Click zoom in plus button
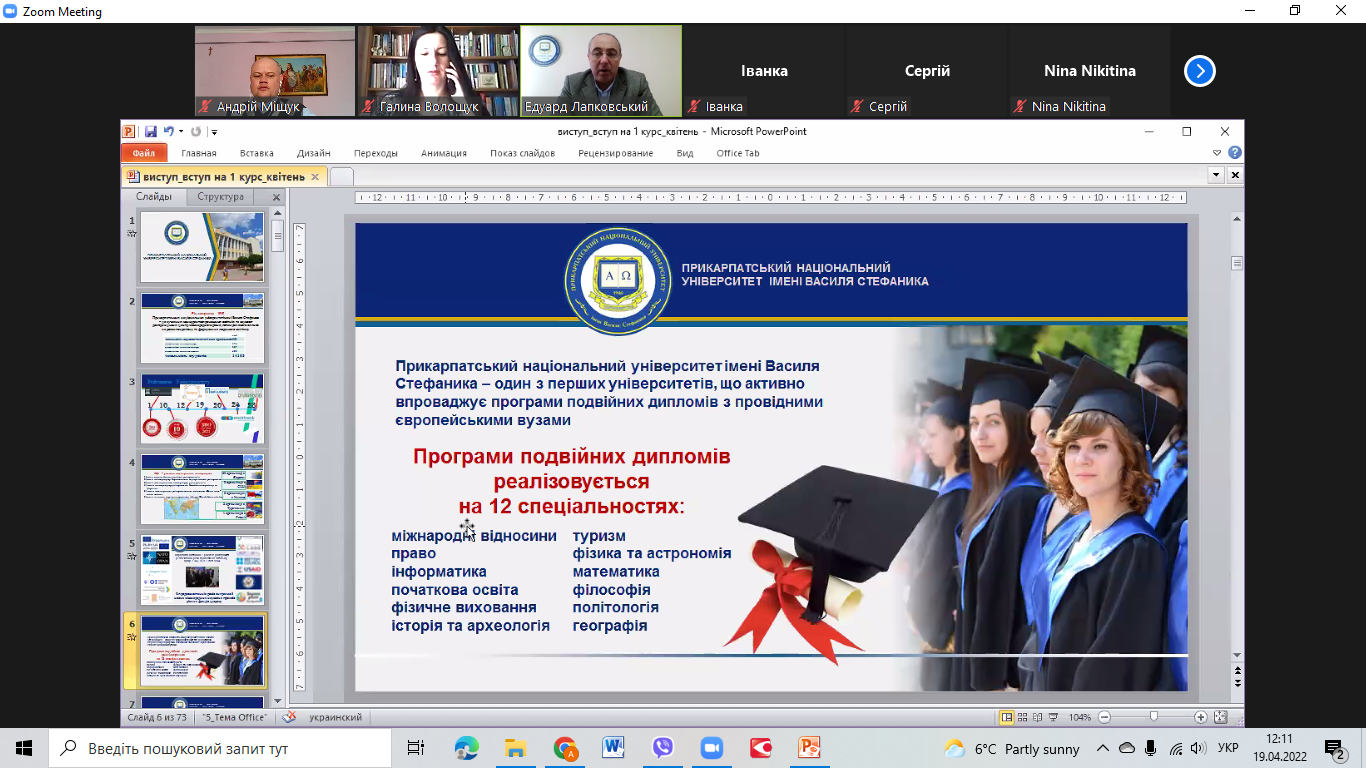1366x768 pixels. tap(1201, 718)
